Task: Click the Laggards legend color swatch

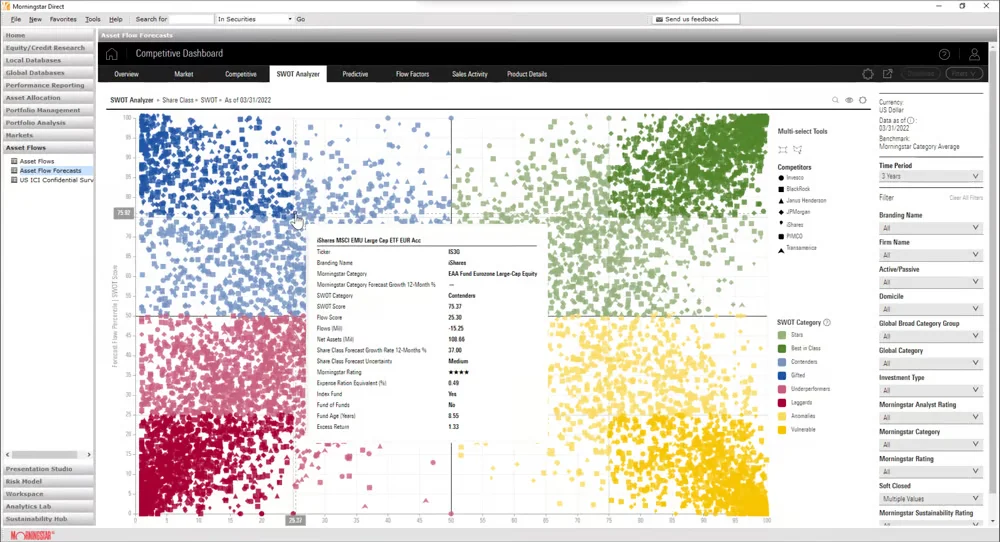Action: tap(782, 402)
